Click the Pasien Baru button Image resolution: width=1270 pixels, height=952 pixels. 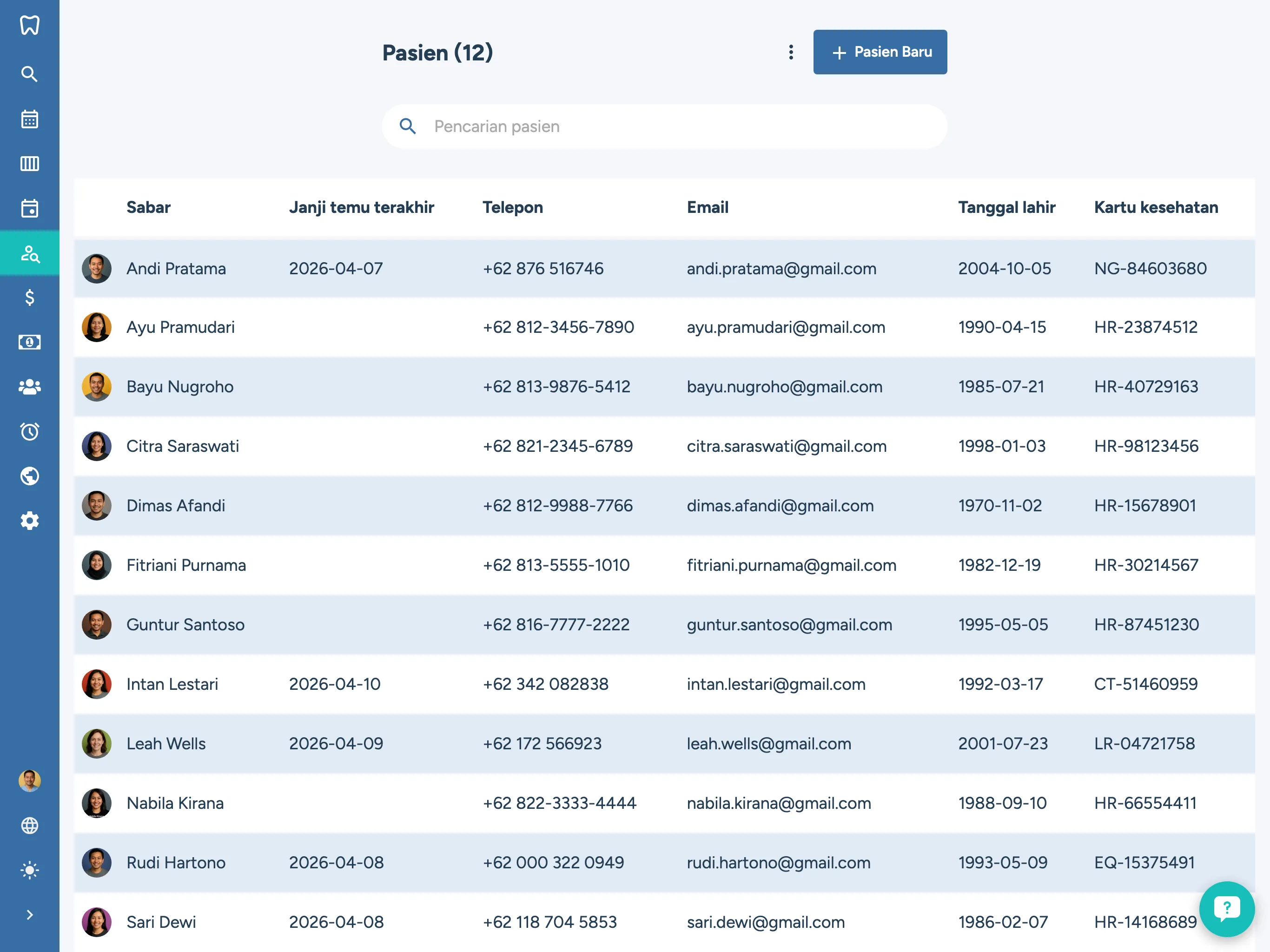point(880,52)
